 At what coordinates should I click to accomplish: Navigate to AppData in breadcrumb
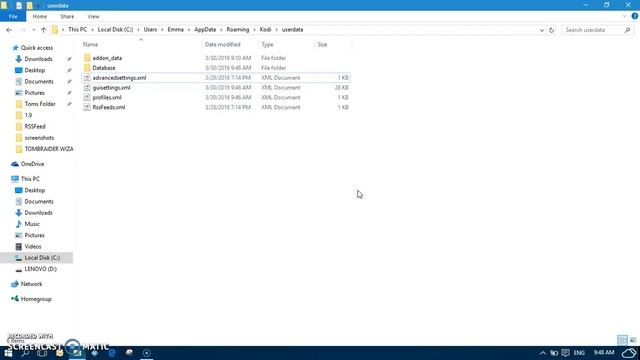click(205, 30)
